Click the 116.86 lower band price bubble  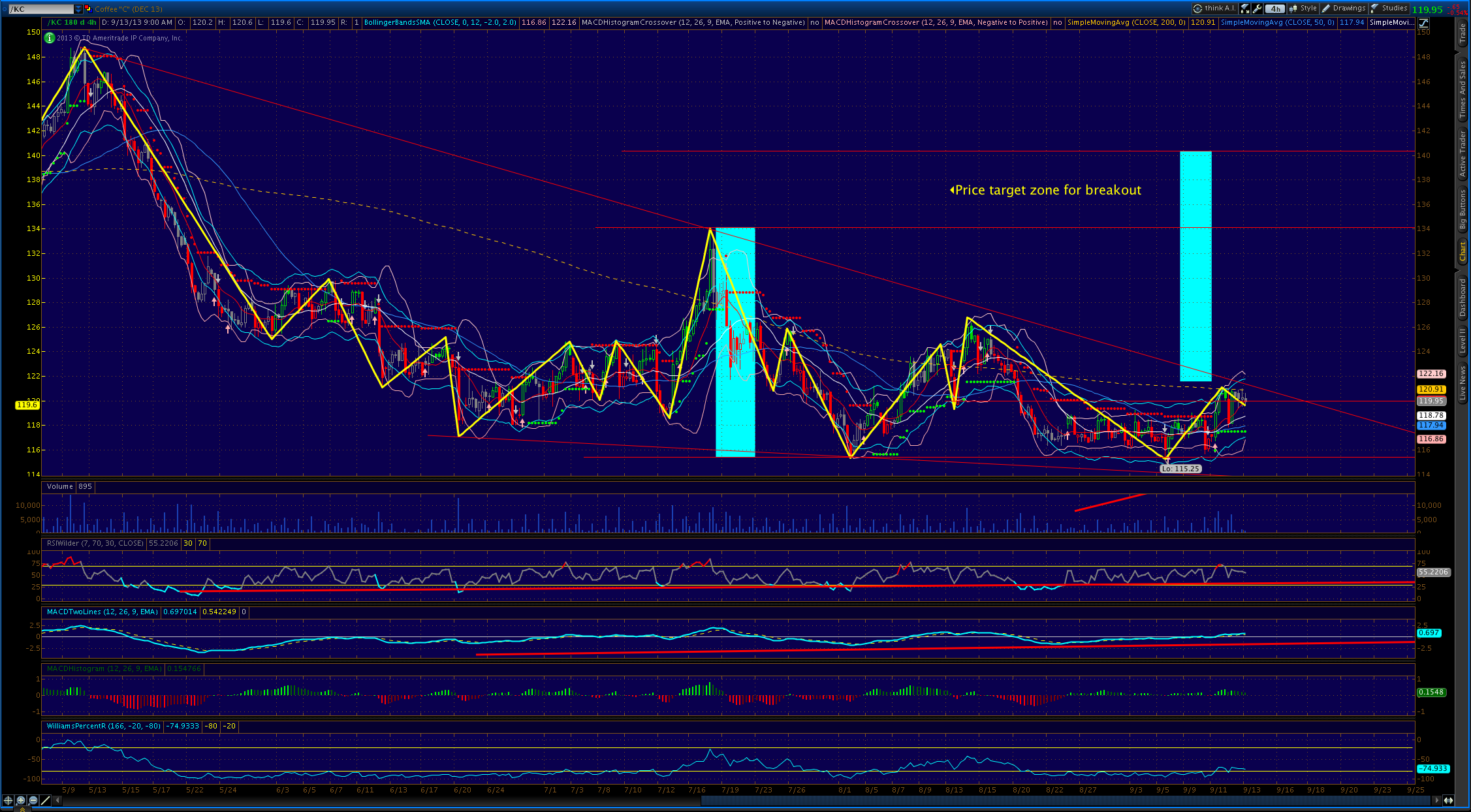click(1431, 439)
